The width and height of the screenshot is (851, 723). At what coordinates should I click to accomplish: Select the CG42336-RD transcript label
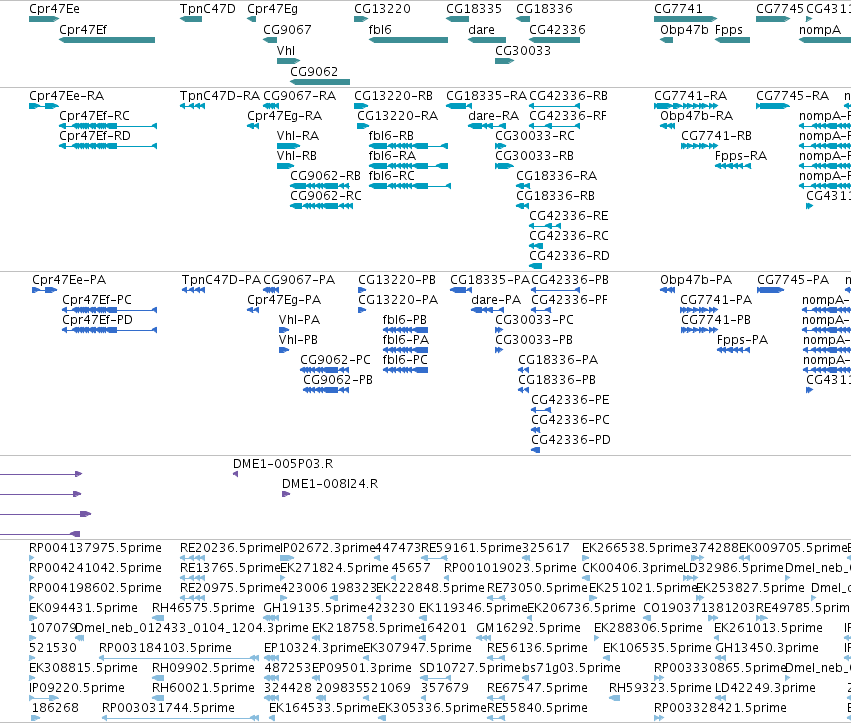click(x=569, y=256)
